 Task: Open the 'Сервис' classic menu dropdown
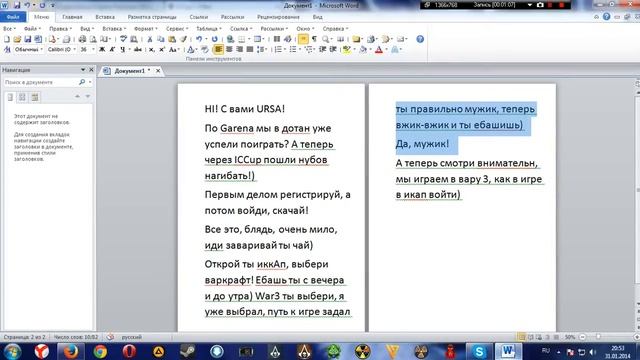pos(177,29)
